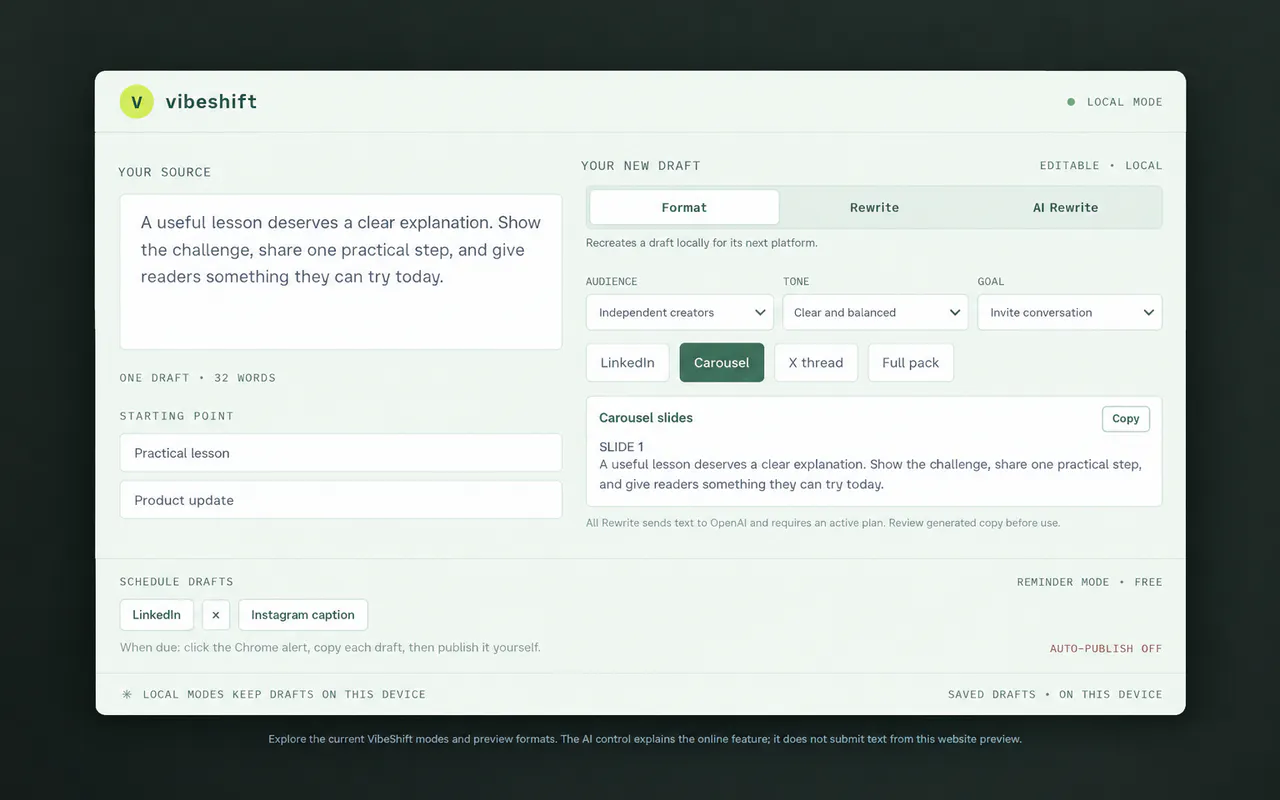
Task: Click the AI Rewrite OpenAI disclaimer note
Action: (823, 523)
